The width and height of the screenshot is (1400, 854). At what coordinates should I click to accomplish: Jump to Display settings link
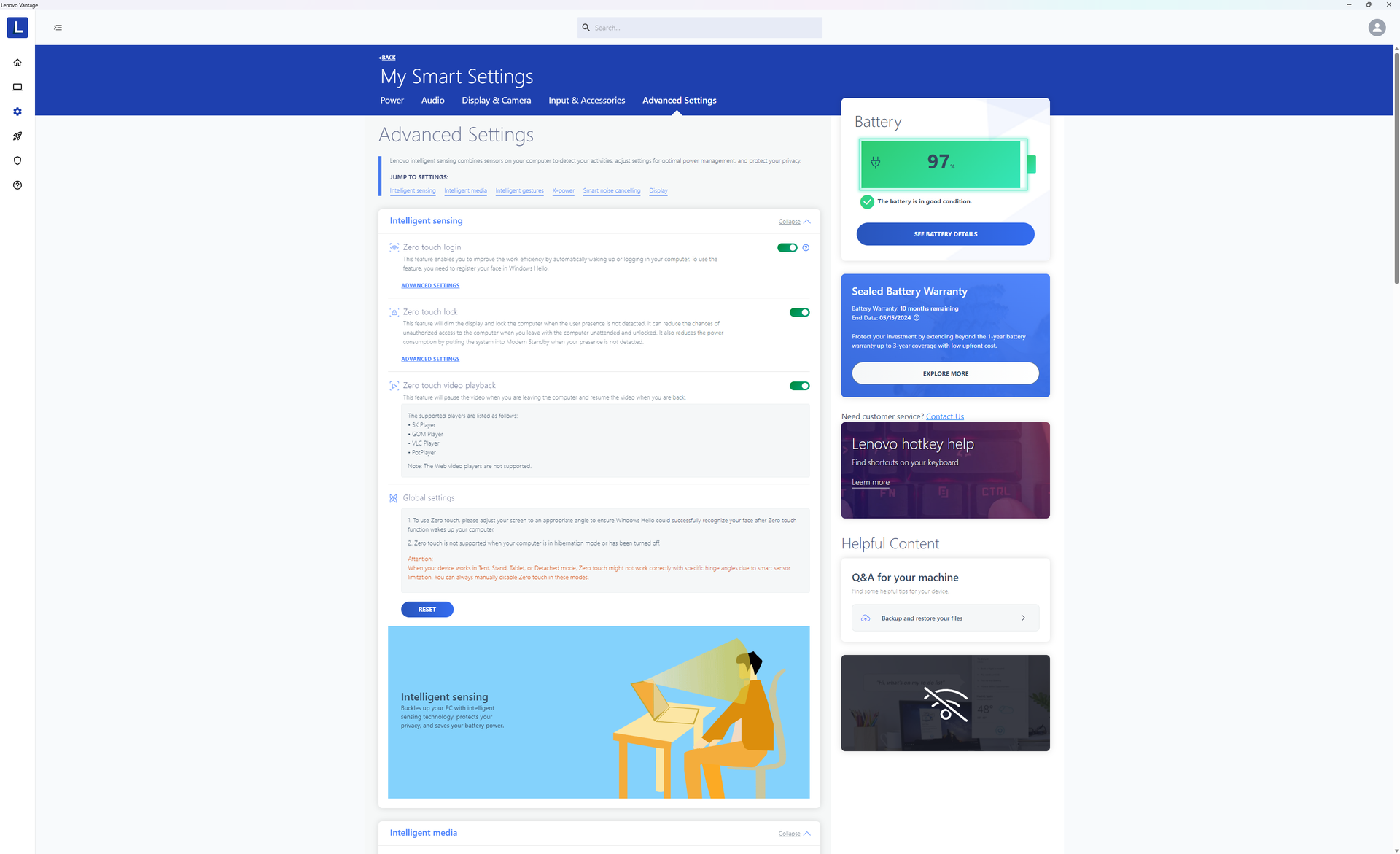pyautogui.click(x=658, y=191)
